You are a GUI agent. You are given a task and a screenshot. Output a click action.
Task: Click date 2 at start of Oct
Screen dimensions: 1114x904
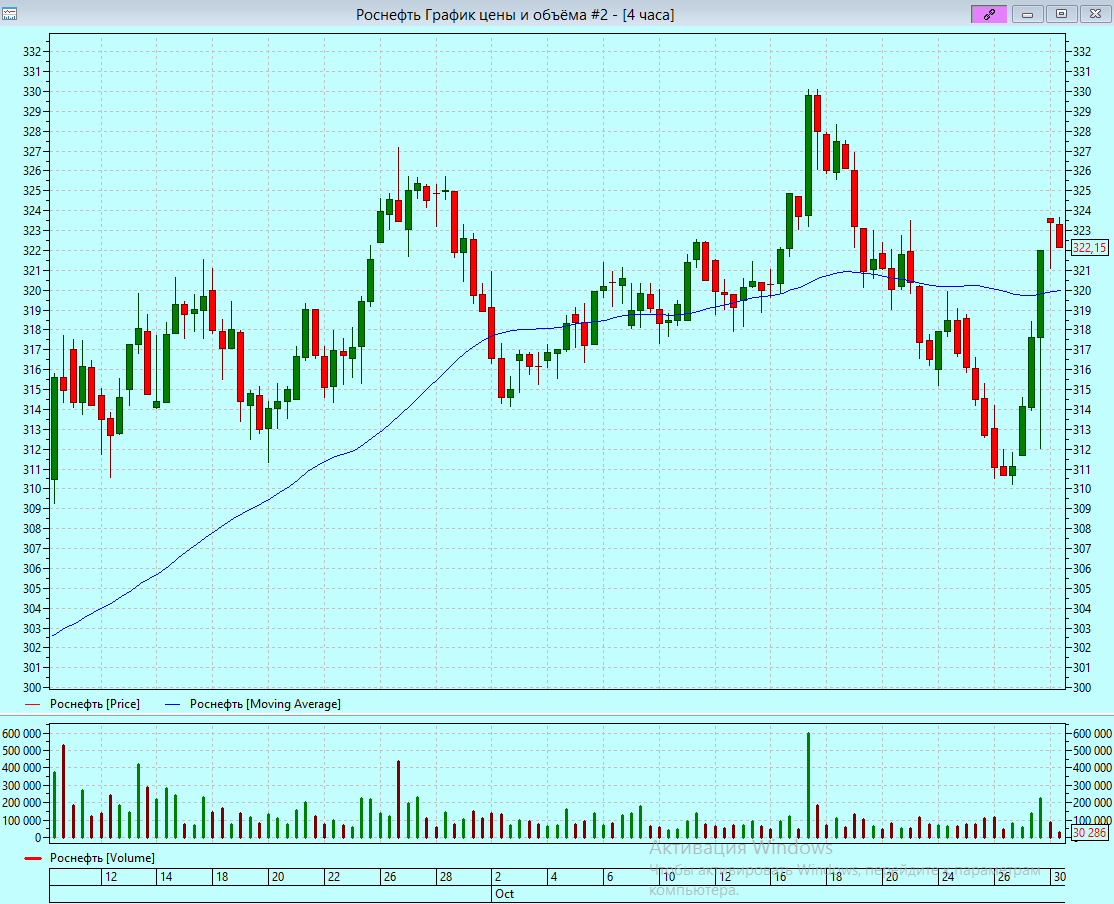pos(498,877)
